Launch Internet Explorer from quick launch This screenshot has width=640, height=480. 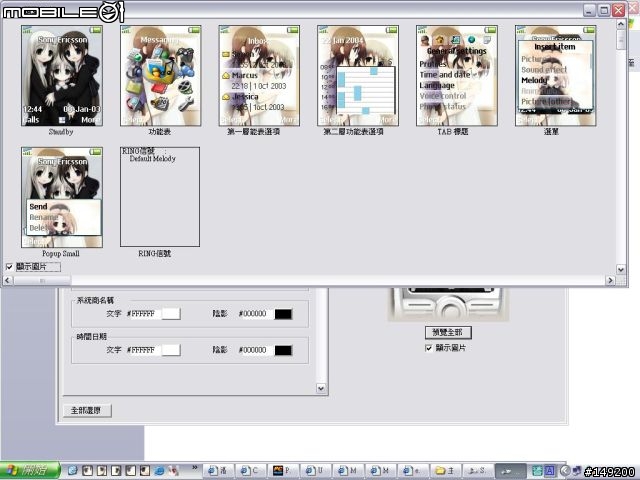(x=159, y=471)
